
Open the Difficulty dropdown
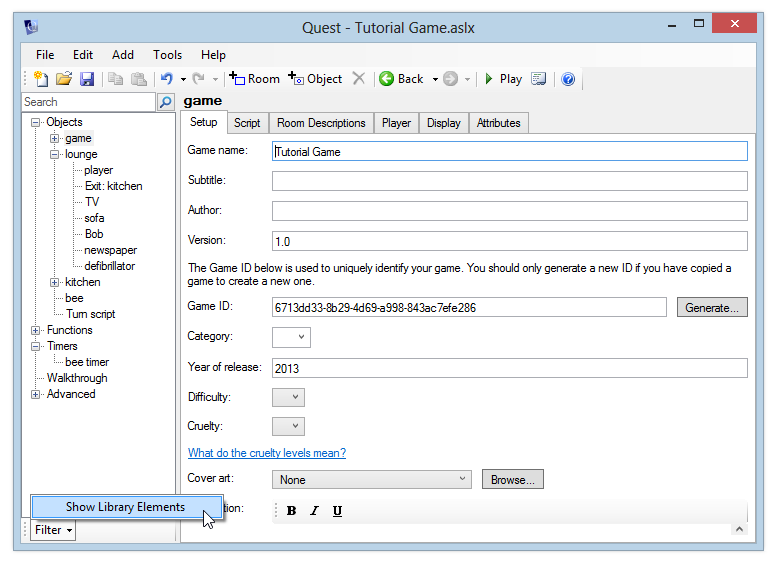pyautogui.click(x=288, y=397)
